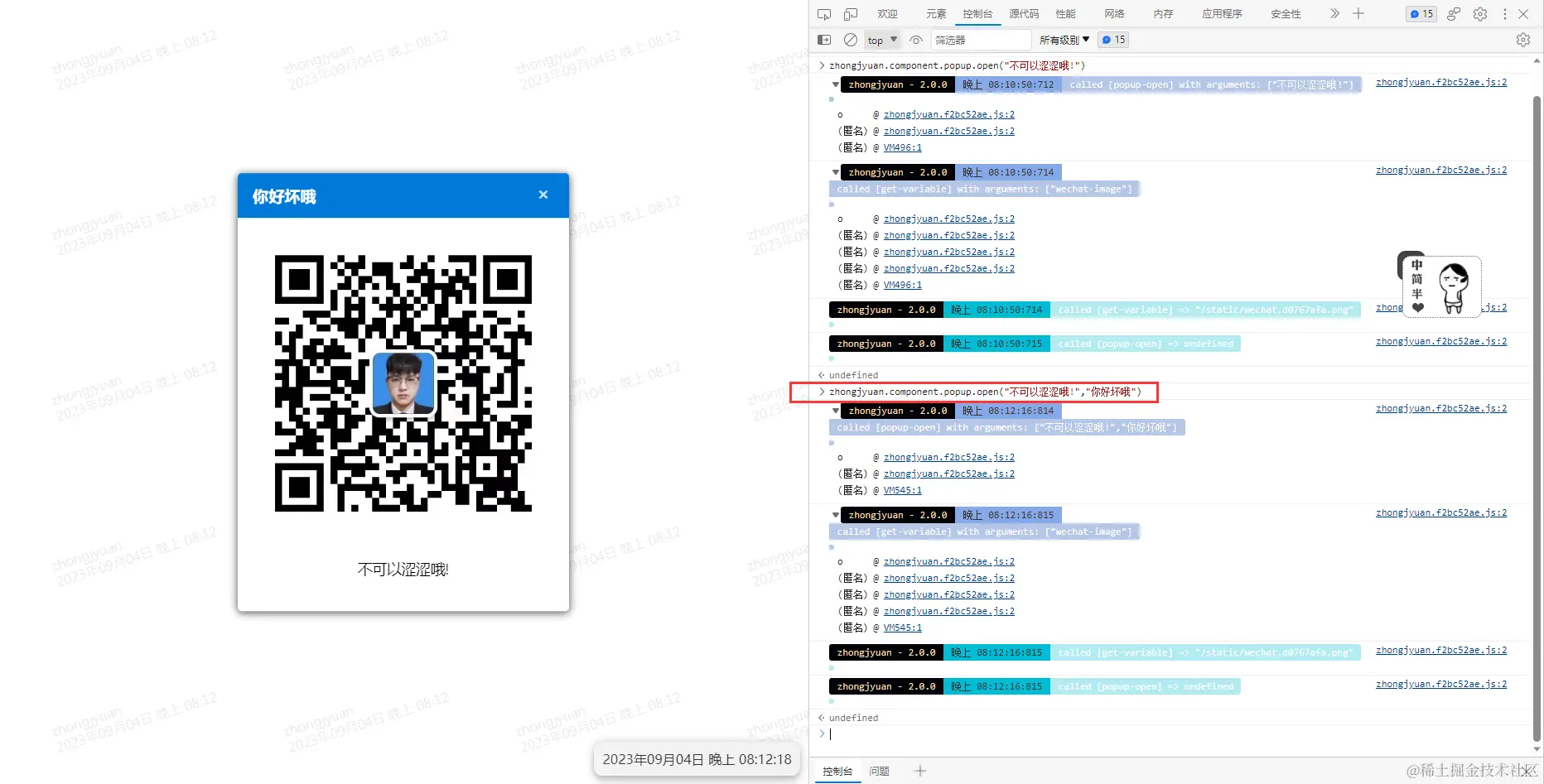Viewport: 1544px width, 784px height.
Task: Open source link for last popup-open undefined entry
Action: [x=1441, y=684]
